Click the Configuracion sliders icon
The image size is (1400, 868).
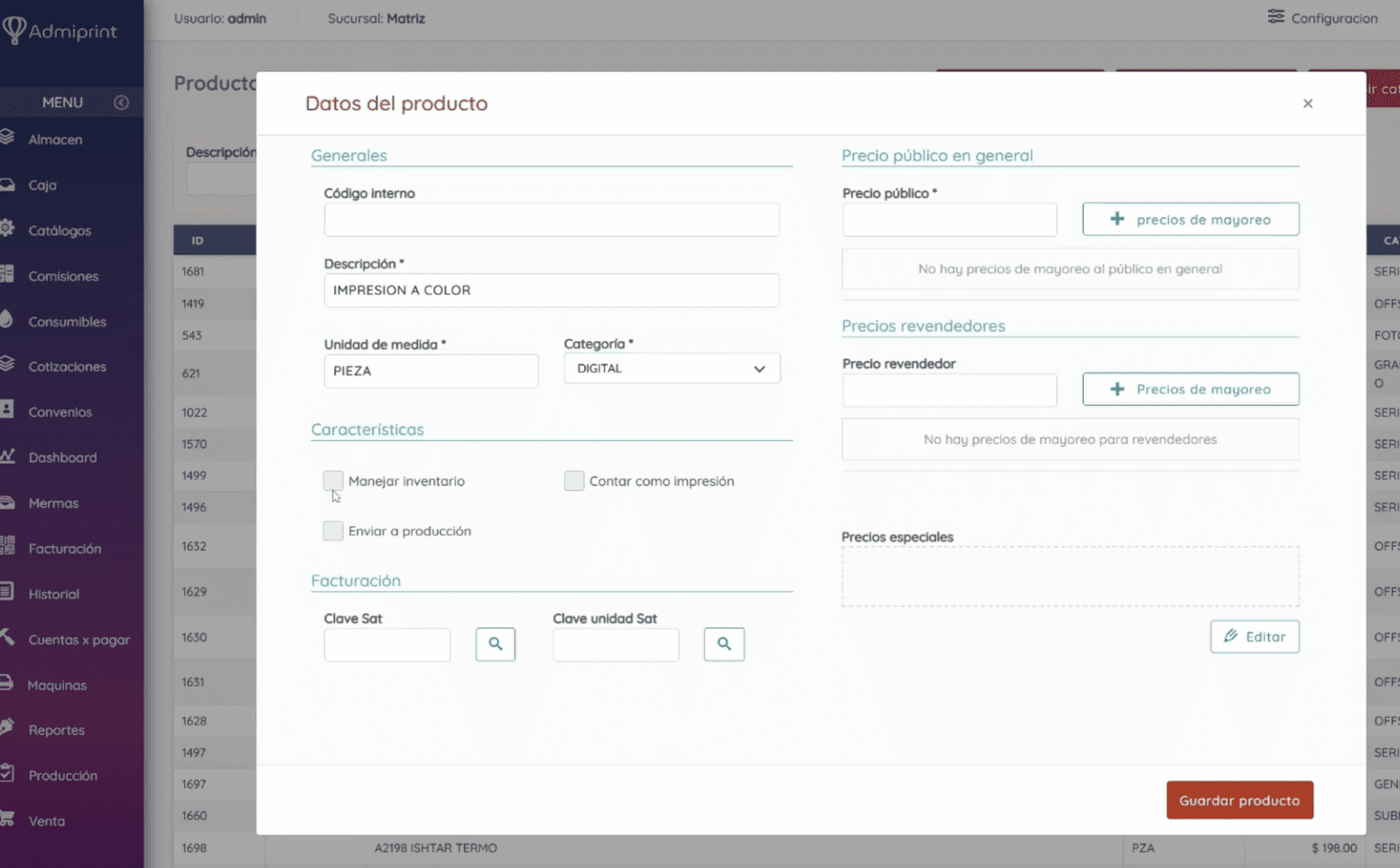1275,17
